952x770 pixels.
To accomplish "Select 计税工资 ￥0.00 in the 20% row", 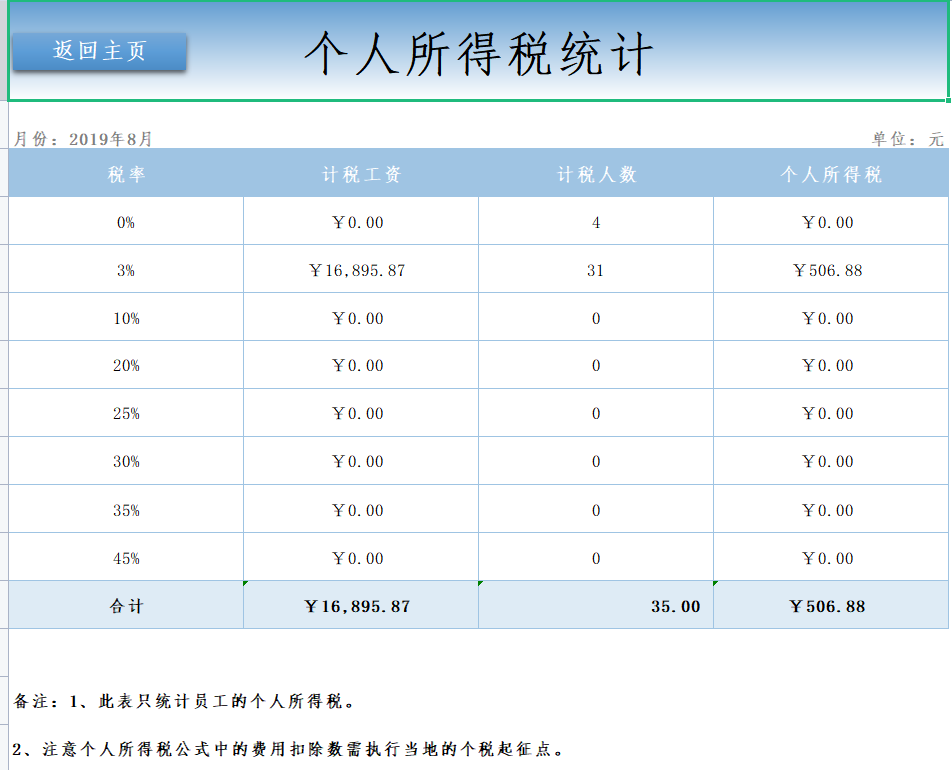I will pyautogui.click(x=361, y=365).
